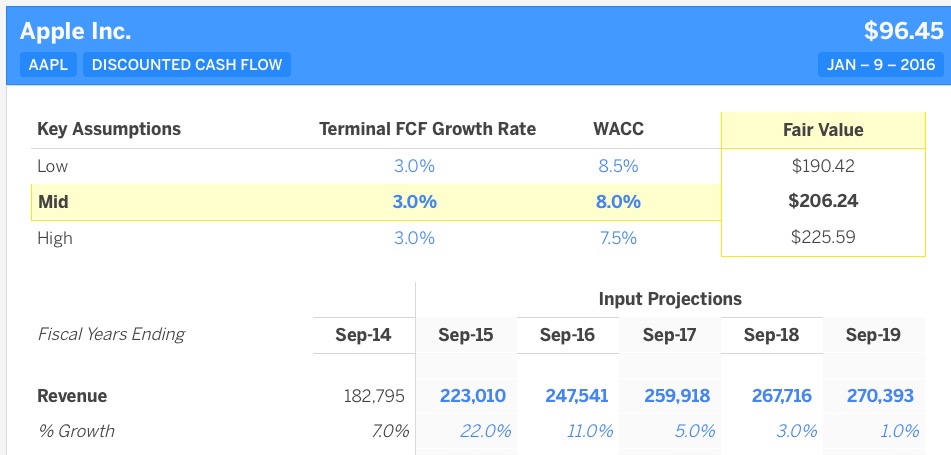Click the $96.45 share price

[903, 31]
